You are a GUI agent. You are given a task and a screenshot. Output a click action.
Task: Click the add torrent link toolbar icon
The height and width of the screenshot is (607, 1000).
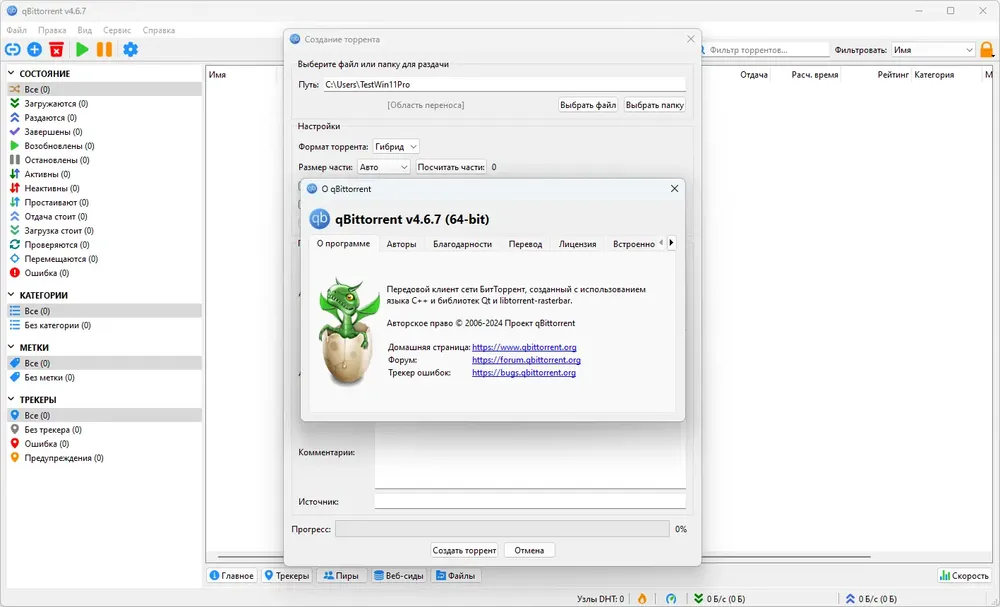[x=13, y=49]
